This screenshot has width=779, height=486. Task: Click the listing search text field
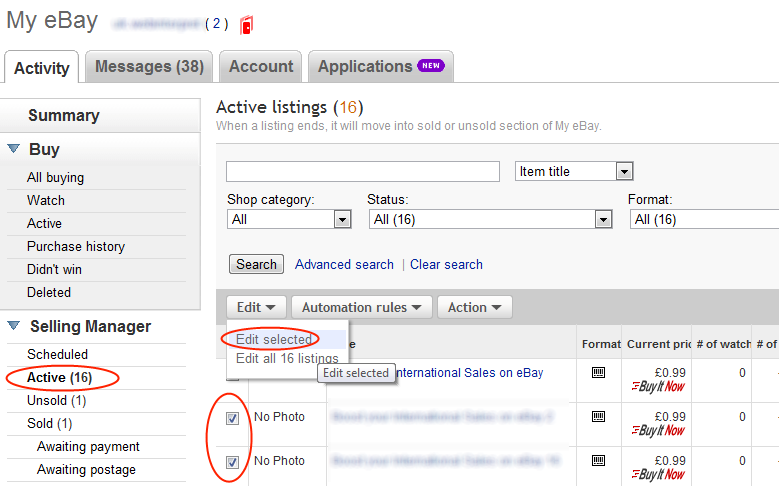tap(362, 172)
